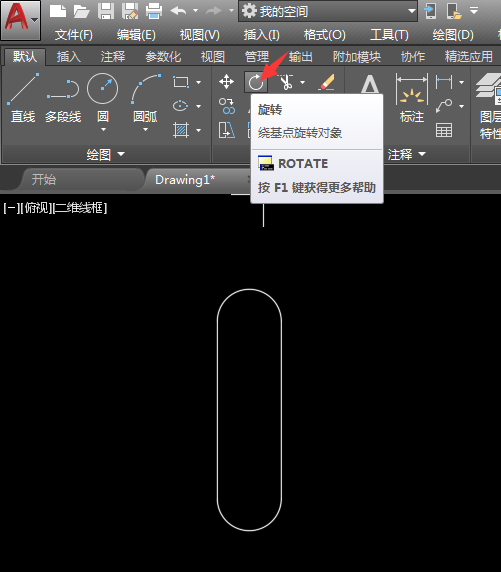Open the redo history dropdown arrow

tap(231, 11)
